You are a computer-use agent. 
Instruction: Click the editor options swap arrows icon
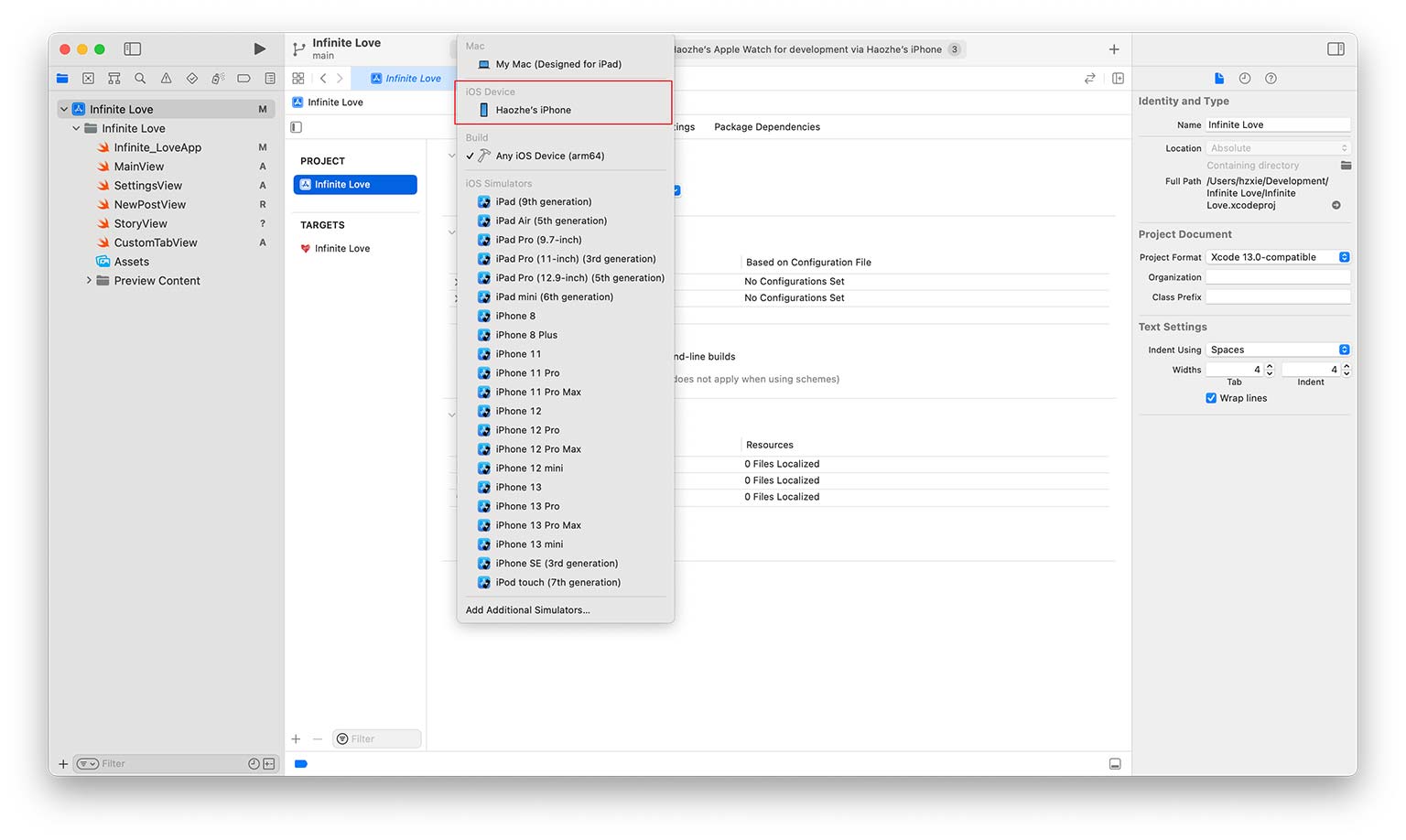1089,79
